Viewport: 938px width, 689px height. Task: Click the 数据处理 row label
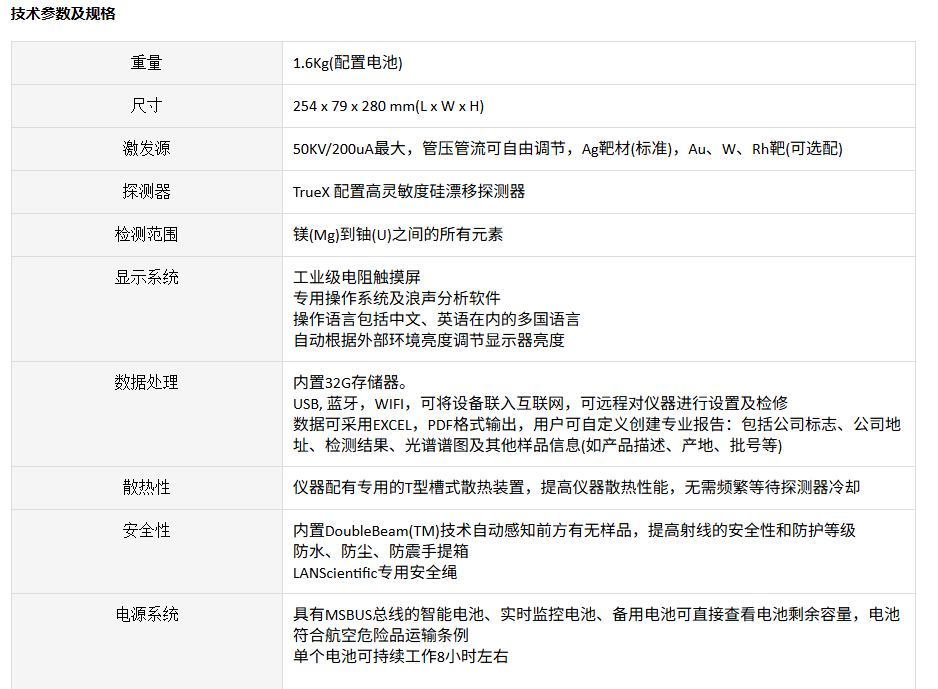146,382
